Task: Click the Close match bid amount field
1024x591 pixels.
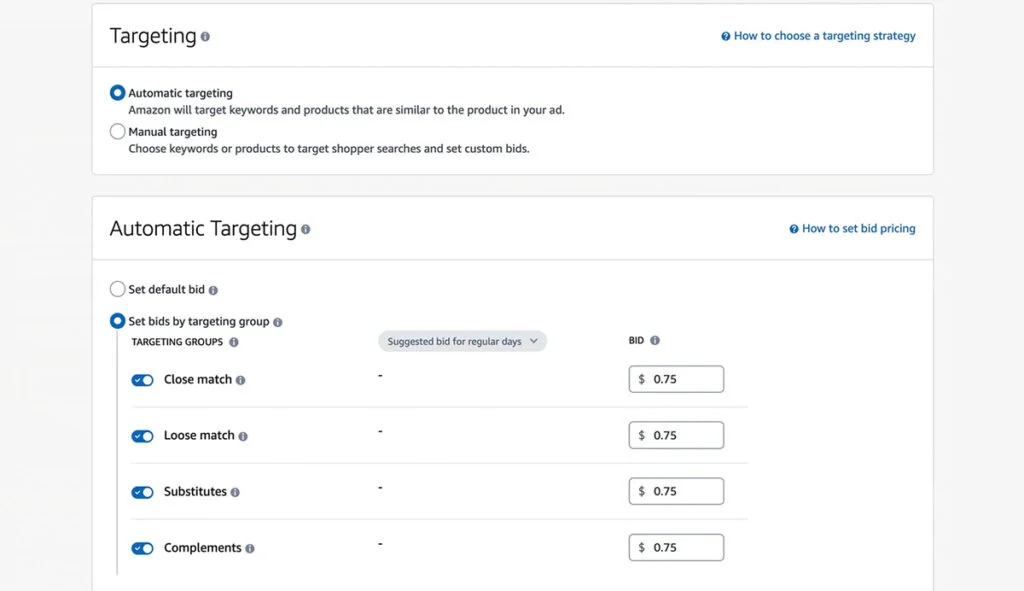Action: [676, 379]
